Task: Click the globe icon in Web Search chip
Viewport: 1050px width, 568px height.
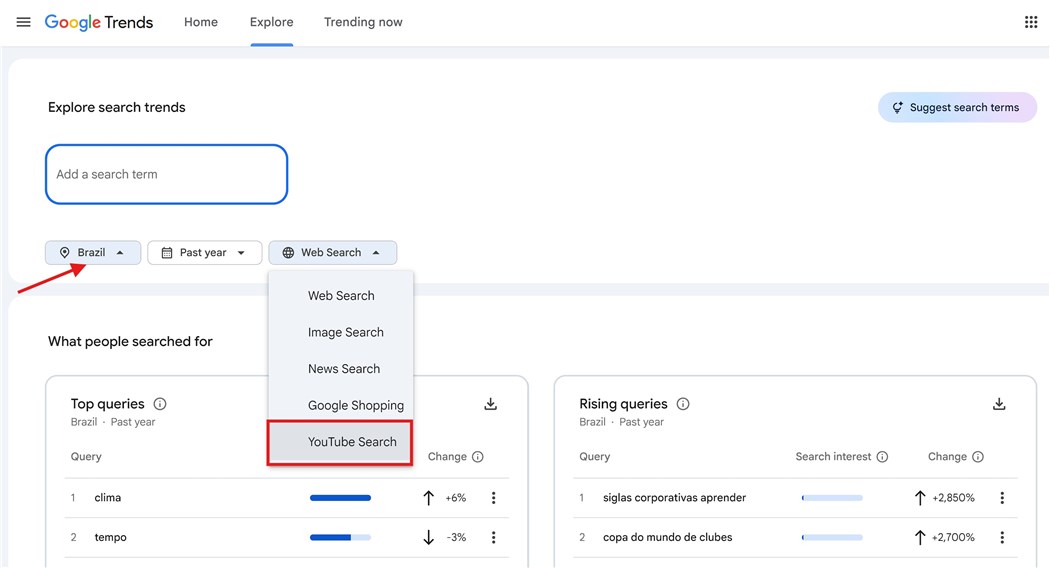Action: tap(288, 253)
